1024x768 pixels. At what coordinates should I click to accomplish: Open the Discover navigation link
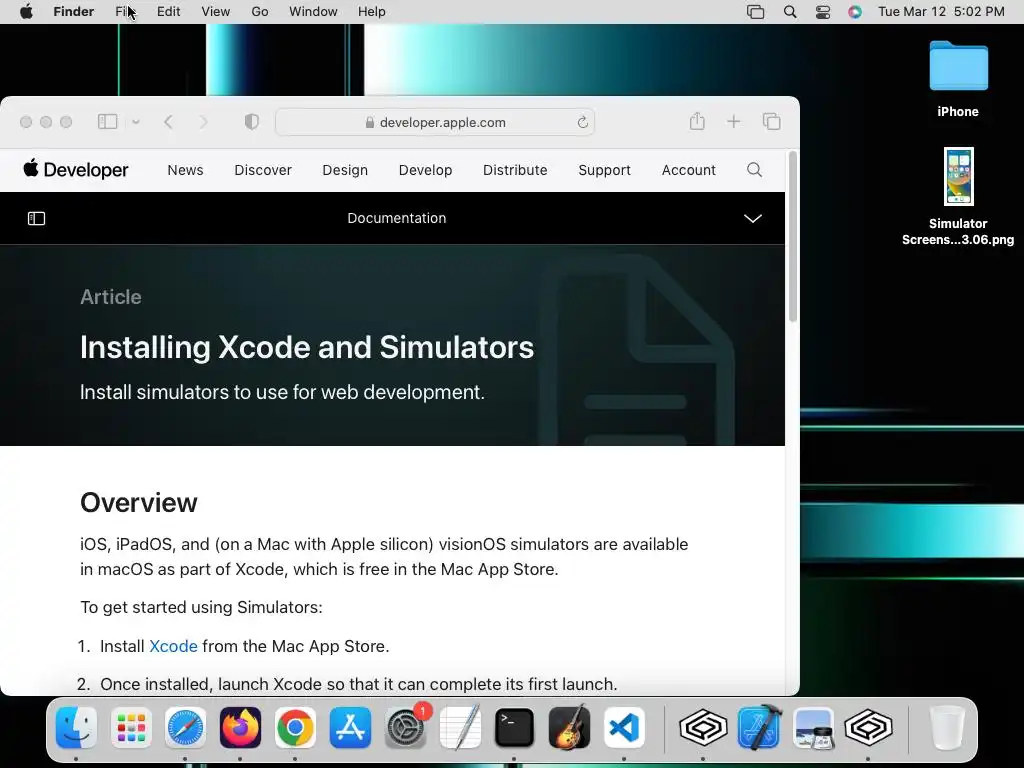[263, 170]
